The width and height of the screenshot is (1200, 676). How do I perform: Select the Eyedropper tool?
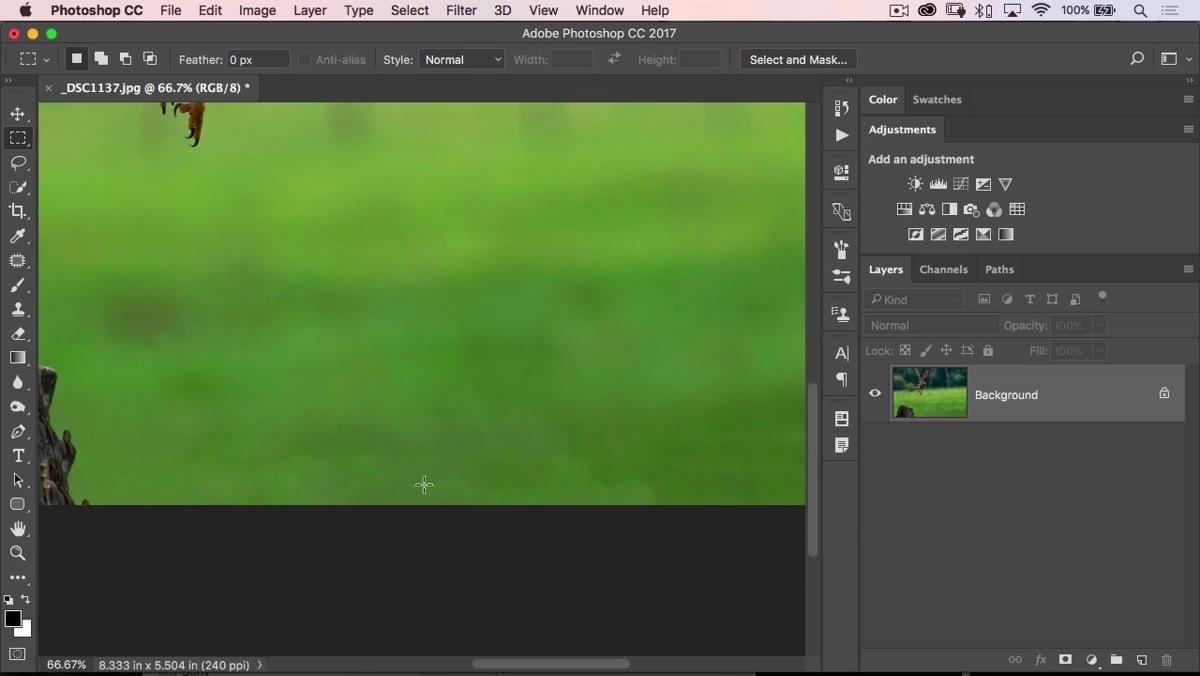point(18,236)
